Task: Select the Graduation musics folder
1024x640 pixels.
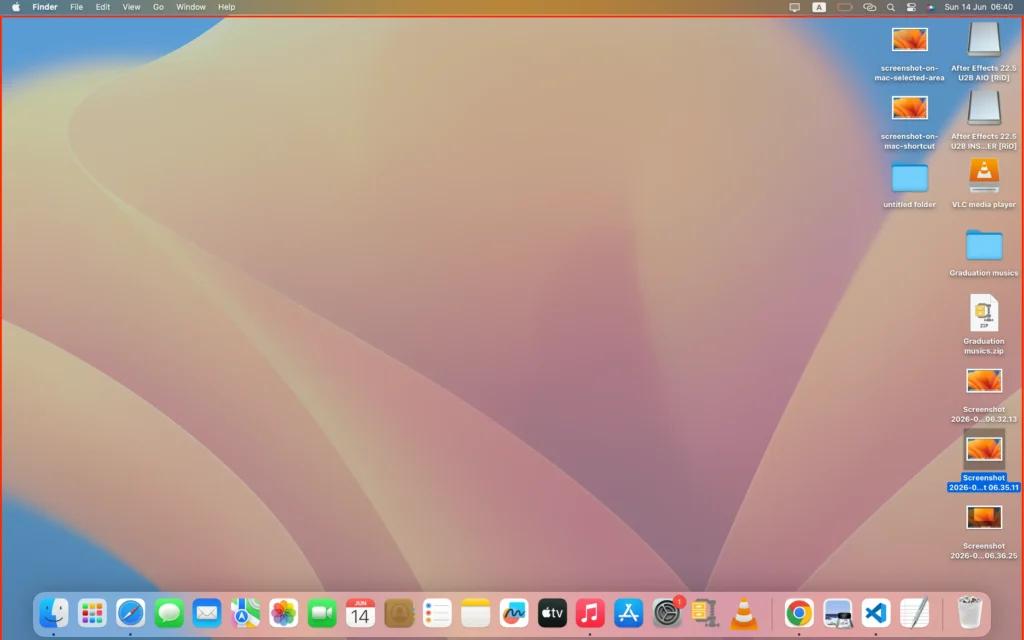Action: pos(984,253)
